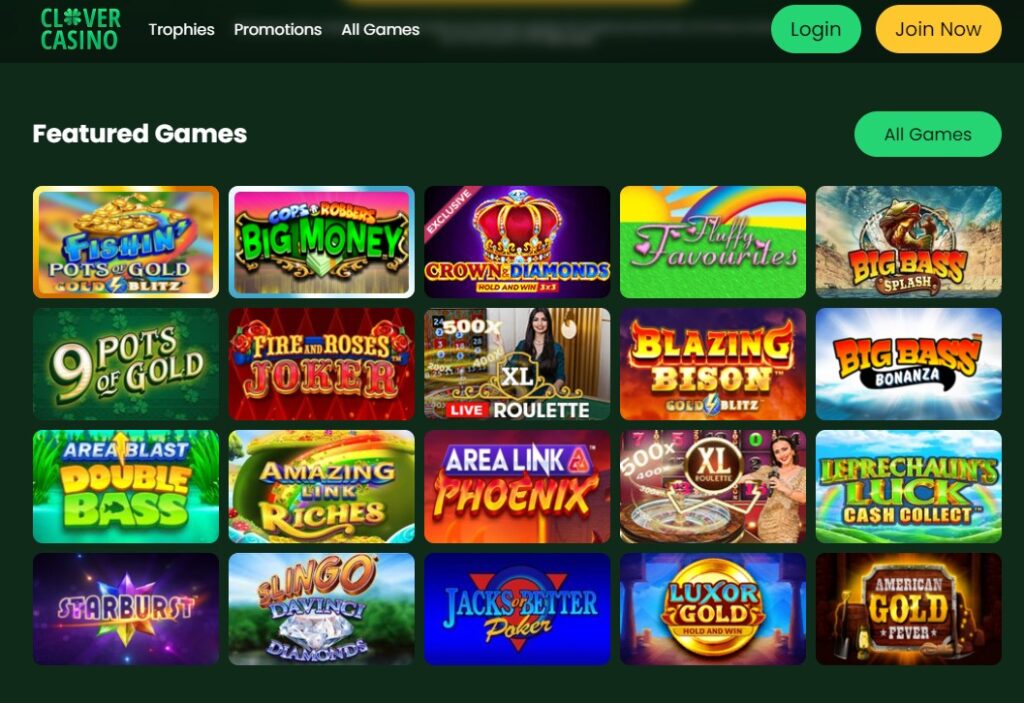Open Big Bass Bonanza game

tap(908, 364)
